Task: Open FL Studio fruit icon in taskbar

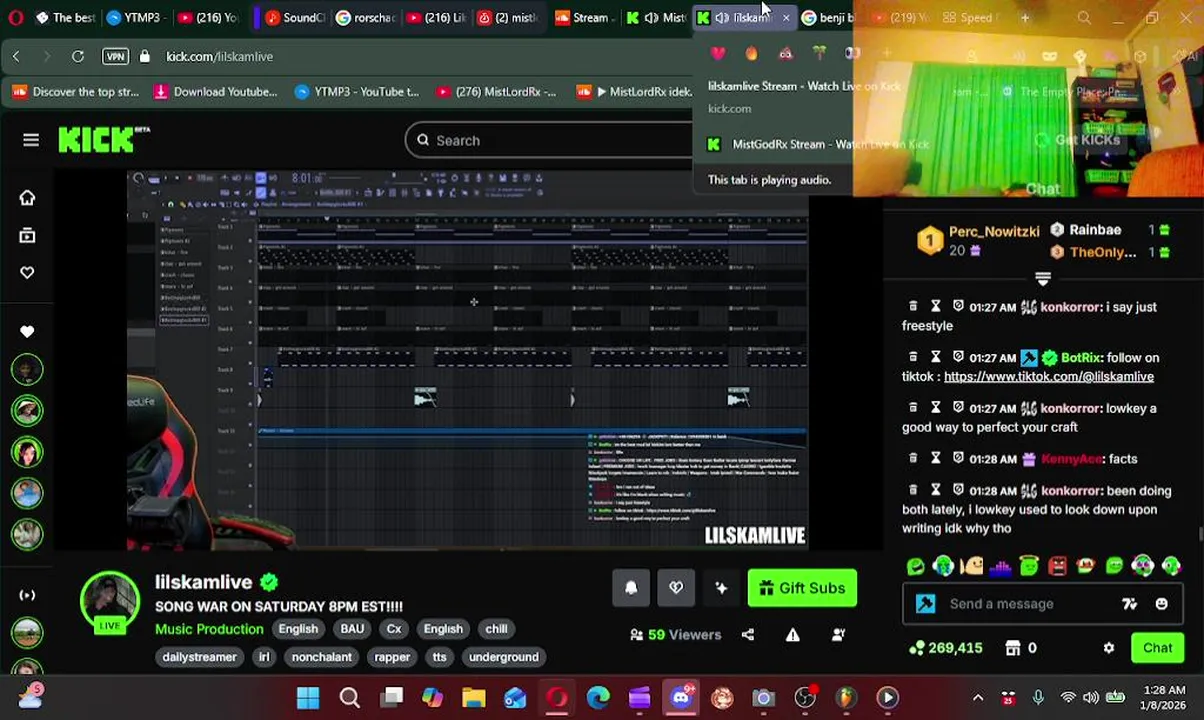Action: (x=846, y=698)
